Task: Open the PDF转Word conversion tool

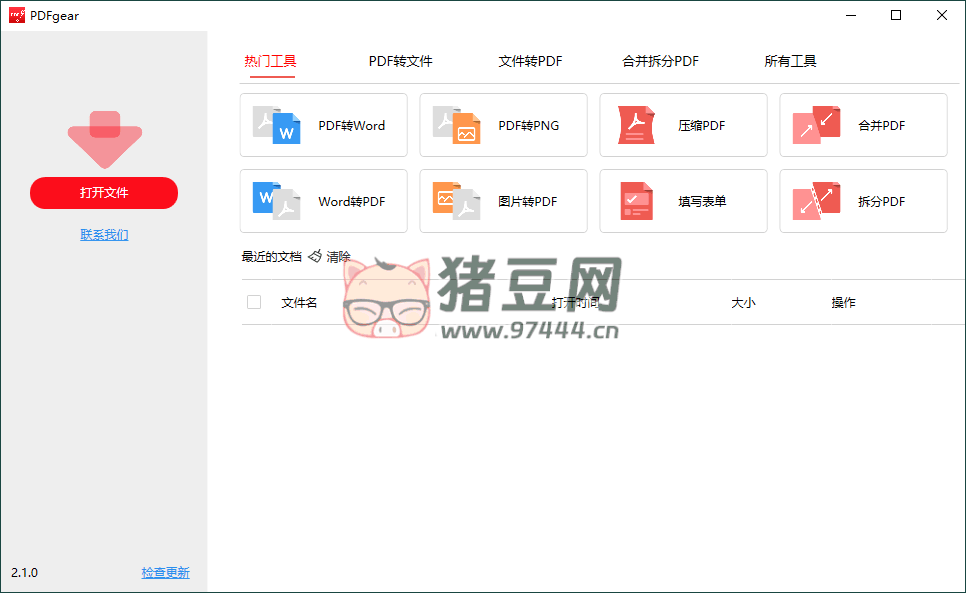Action: click(x=323, y=125)
